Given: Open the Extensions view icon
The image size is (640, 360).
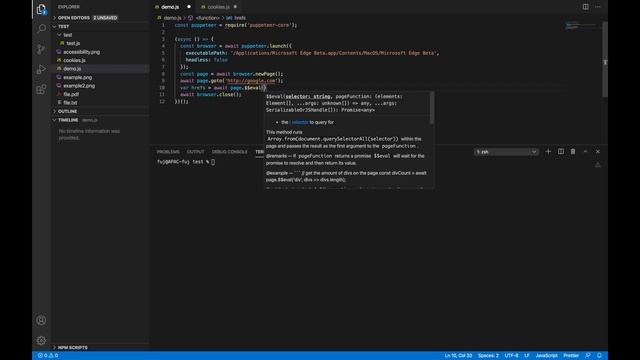Looking at the screenshot, I should tap(41, 89).
